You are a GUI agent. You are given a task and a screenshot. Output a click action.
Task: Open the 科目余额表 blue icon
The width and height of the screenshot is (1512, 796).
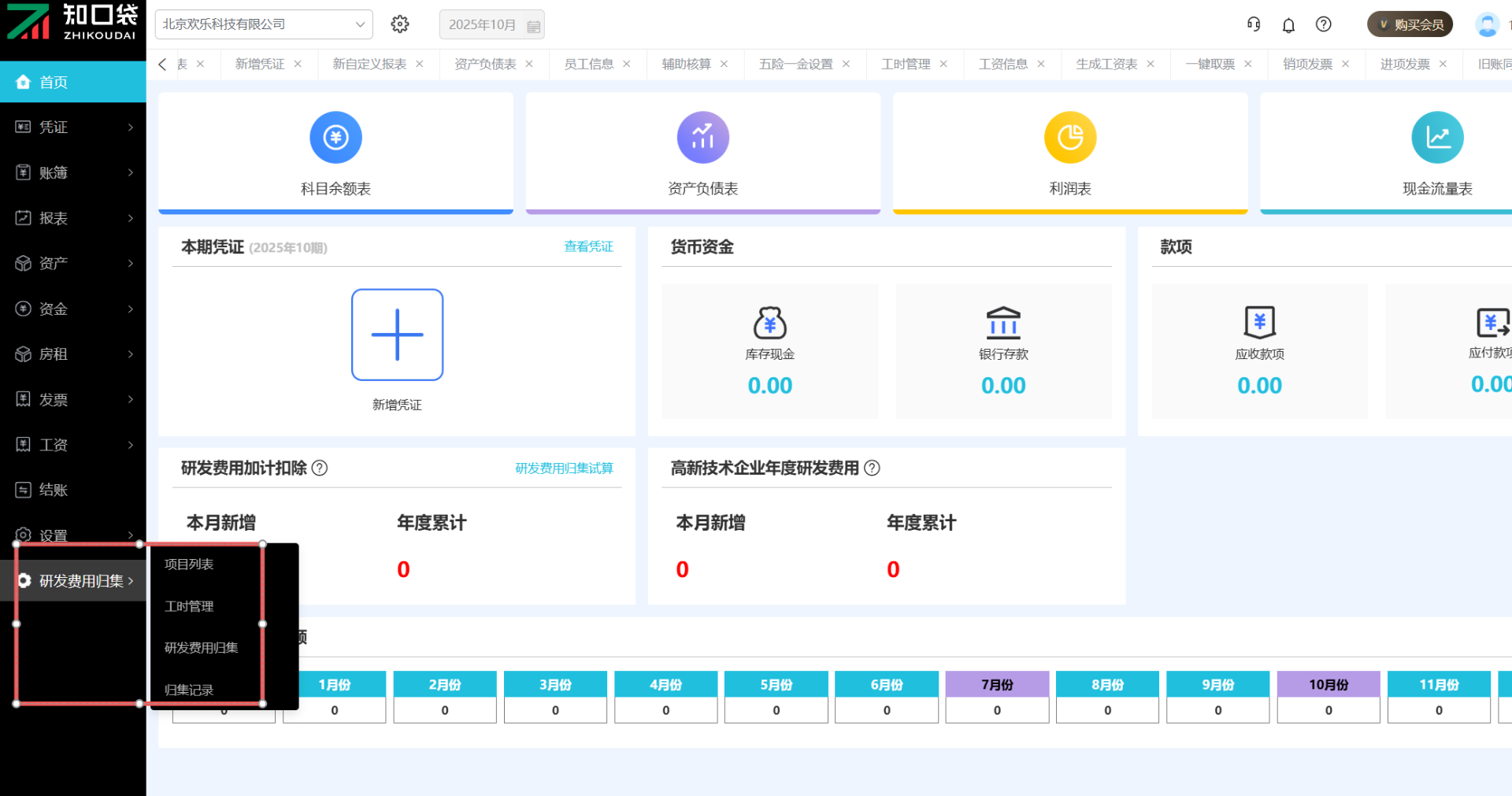point(335,138)
